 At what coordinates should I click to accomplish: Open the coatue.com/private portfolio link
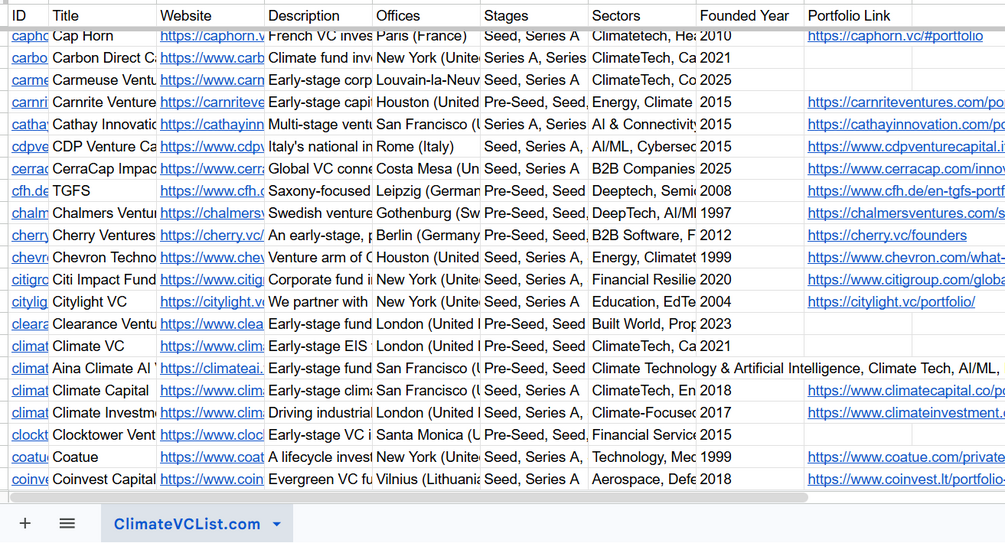pyautogui.click(x=906, y=457)
